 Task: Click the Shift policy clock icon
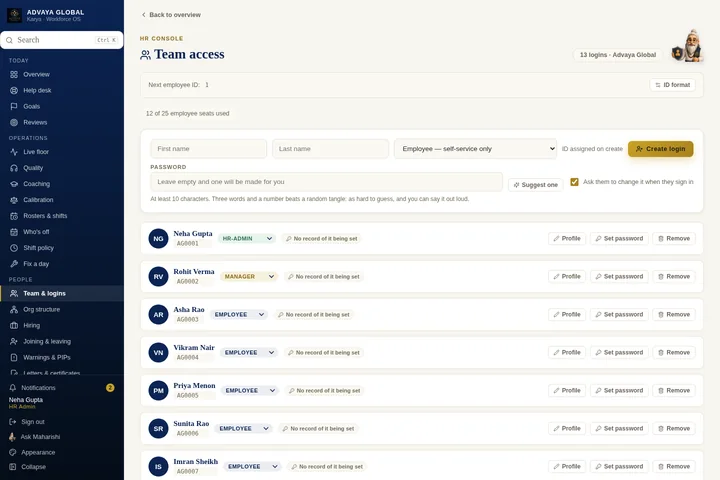click(14, 248)
